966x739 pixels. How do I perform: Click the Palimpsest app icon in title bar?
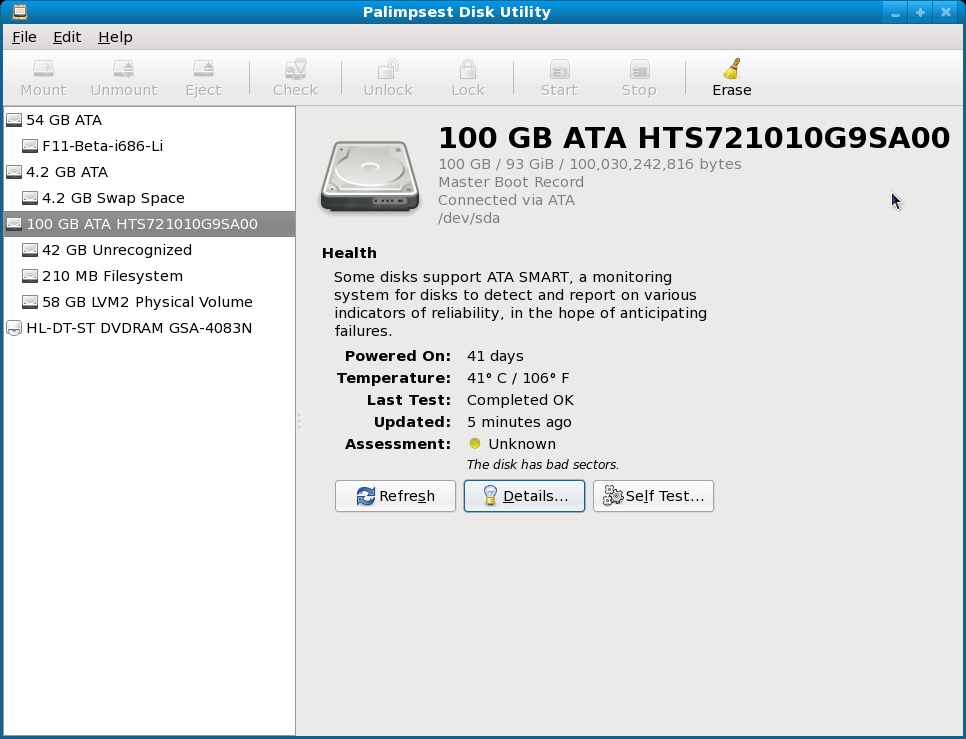20,12
